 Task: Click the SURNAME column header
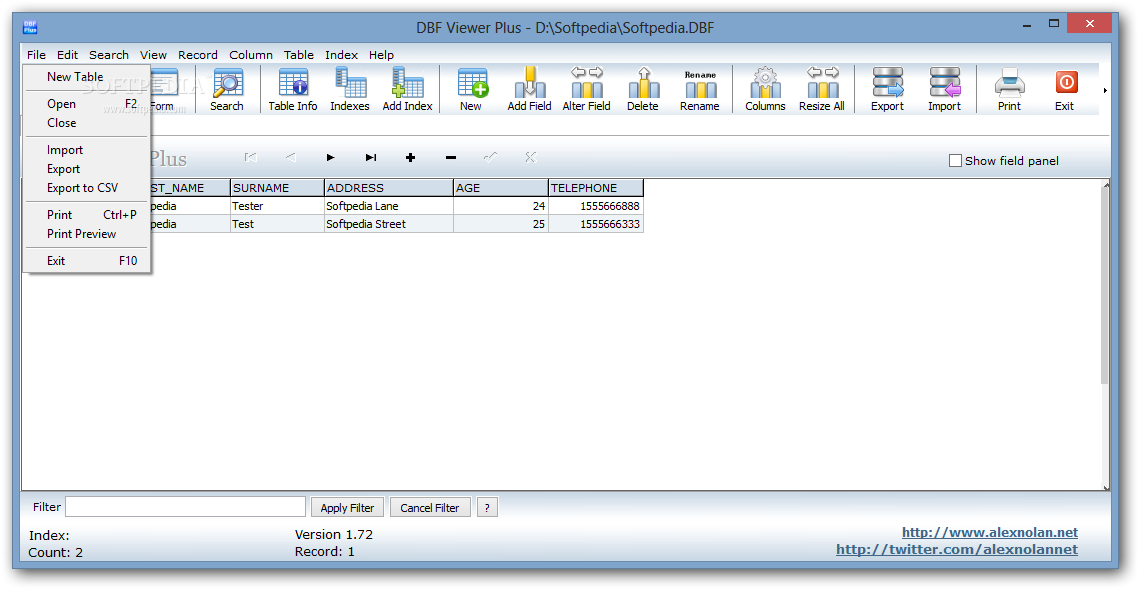click(277, 187)
